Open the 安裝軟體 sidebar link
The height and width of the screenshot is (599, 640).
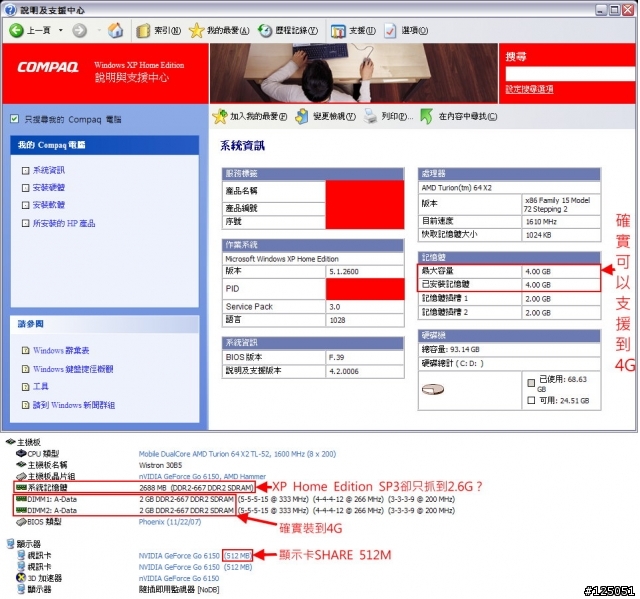coord(49,205)
